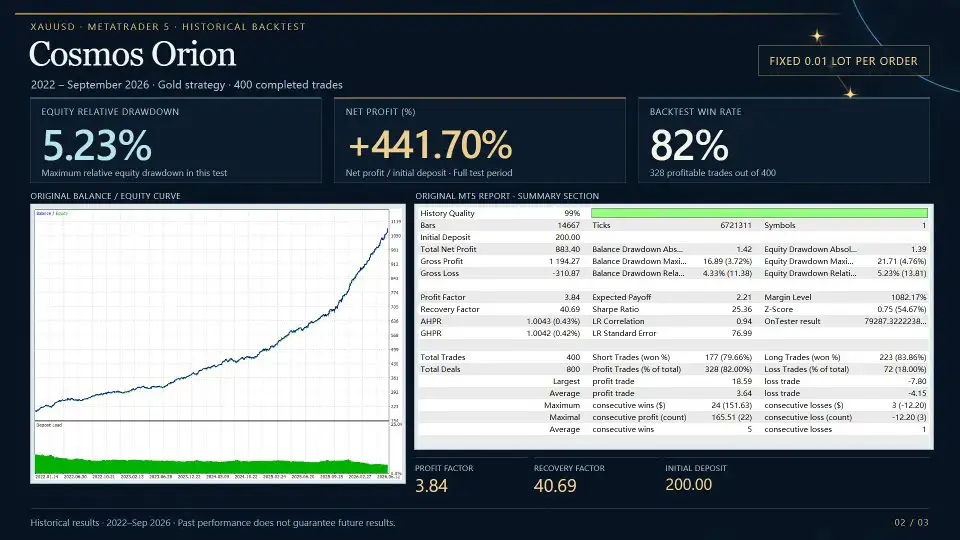
Task: Click the table value 5.23% (13.81)
Action: [902, 273]
